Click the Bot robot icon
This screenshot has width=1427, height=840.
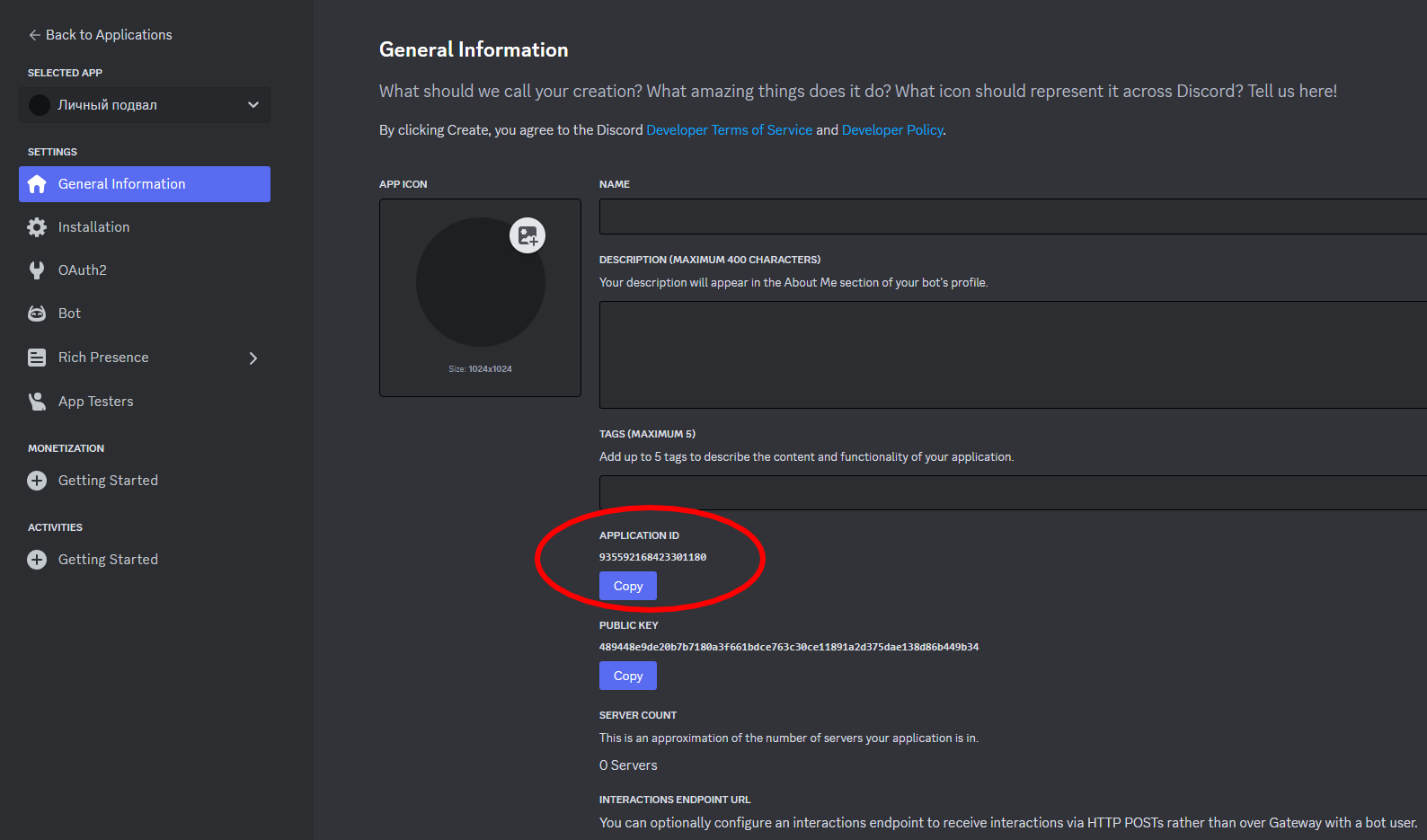37,314
